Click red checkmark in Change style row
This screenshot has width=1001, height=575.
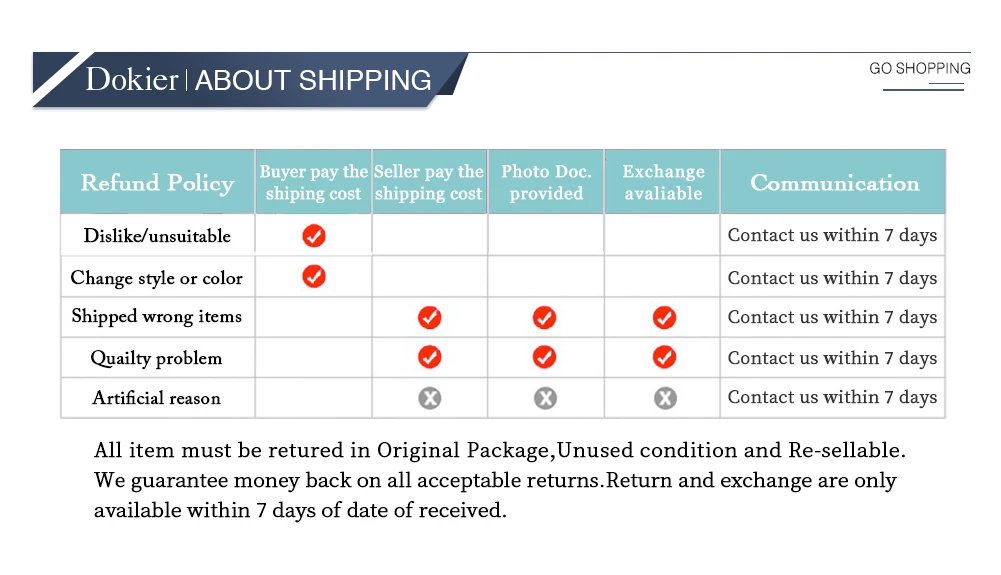pos(314,276)
